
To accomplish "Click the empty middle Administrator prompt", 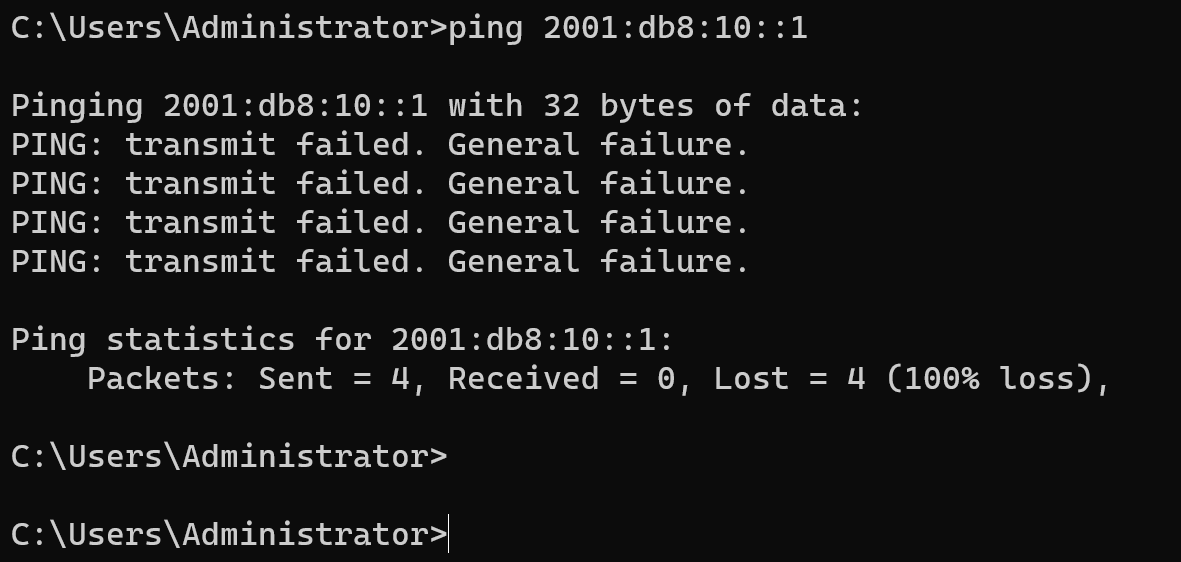I will click(x=229, y=457).
